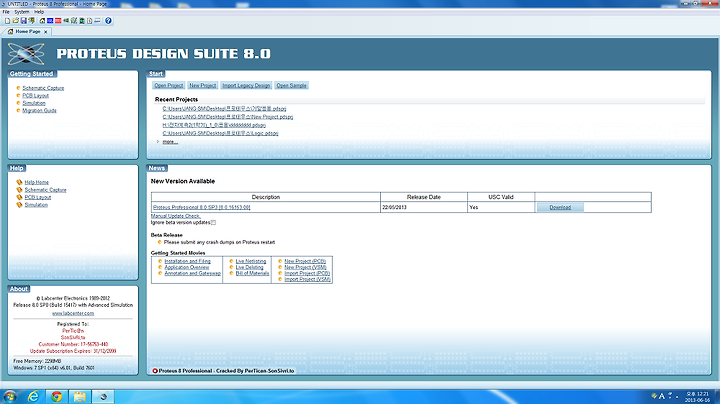Expand the more... recent projects list
The width and height of the screenshot is (720, 404).
[170, 142]
